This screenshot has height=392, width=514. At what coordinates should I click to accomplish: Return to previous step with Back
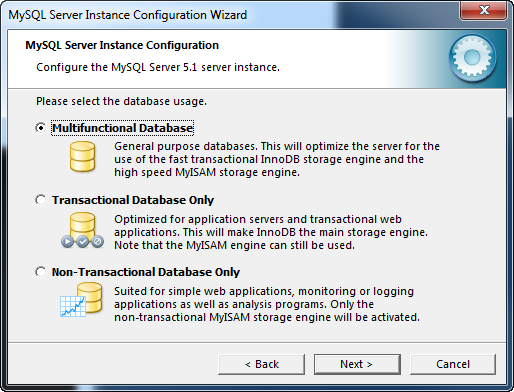261,364
